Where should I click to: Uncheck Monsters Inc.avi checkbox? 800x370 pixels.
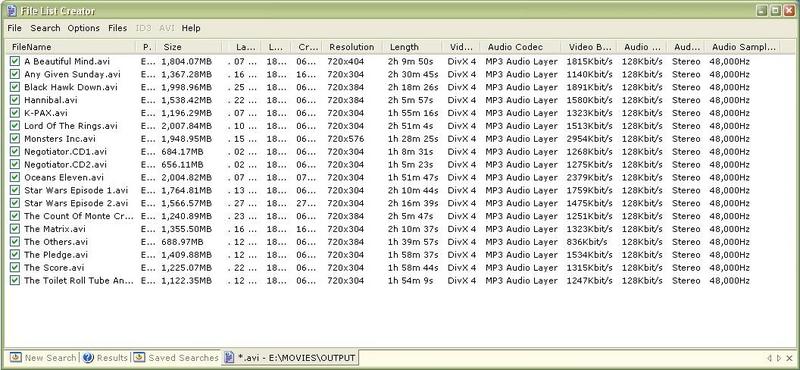pos(15,139)
